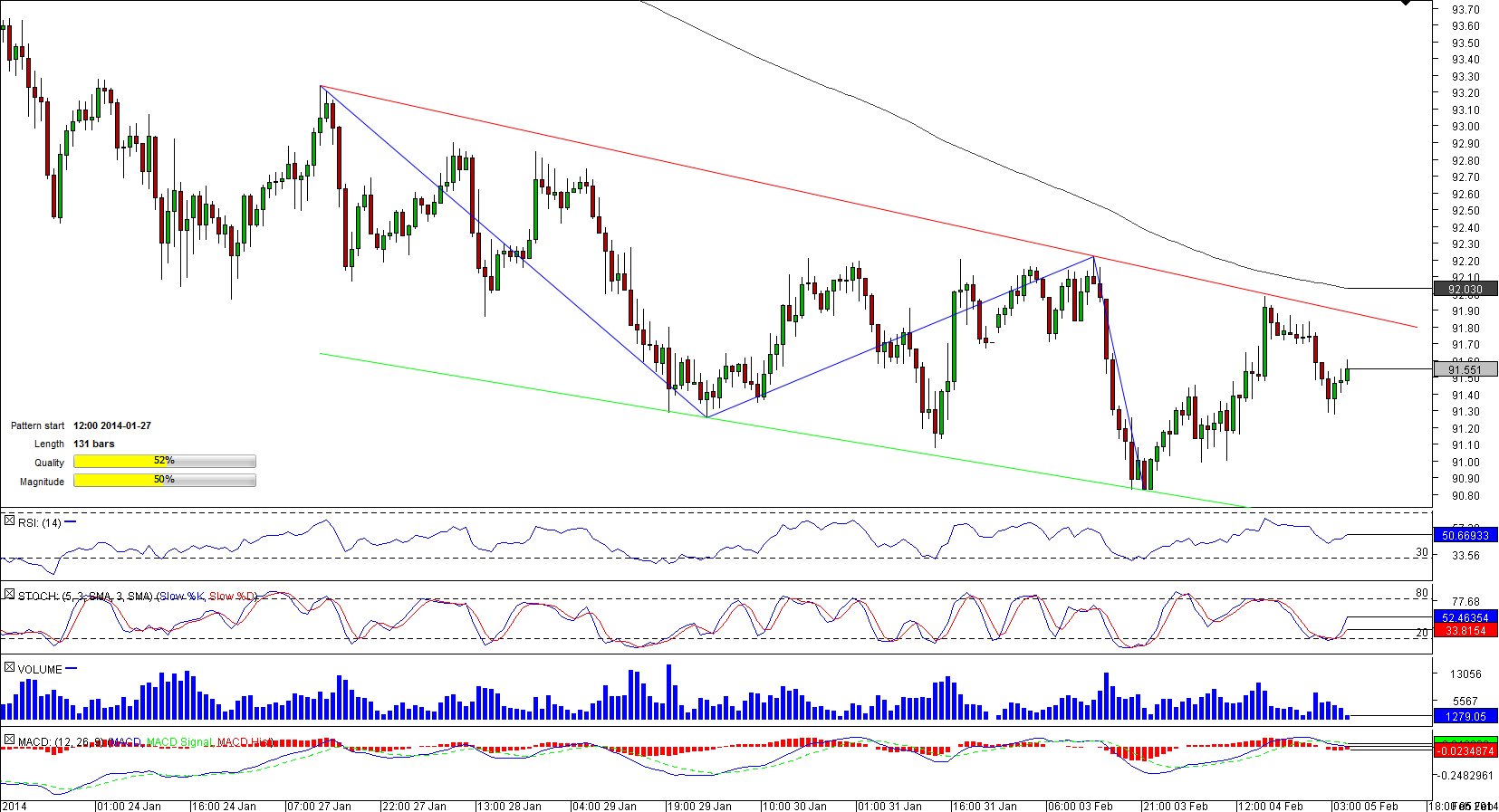Click the volume value label 1279.05
This screenshot has width=1499, height=812.
pos(1465,716)
